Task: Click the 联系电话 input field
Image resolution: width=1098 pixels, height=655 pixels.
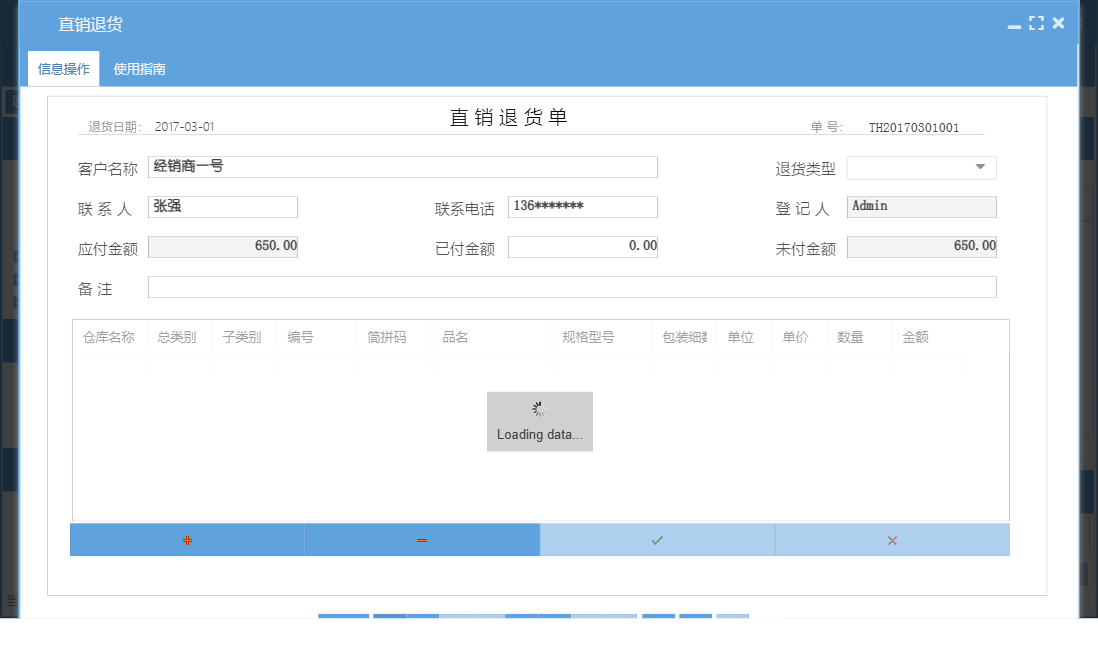Action: (x=583, y=207)
